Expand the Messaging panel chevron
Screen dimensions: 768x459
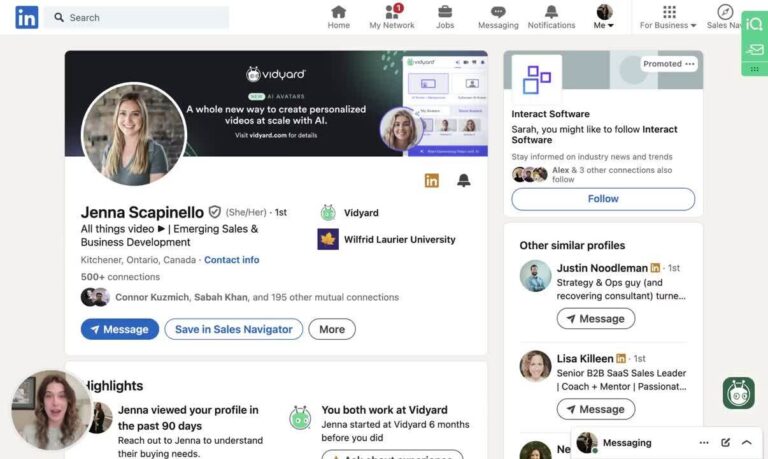pyautogui.click(x=746, y=442)
